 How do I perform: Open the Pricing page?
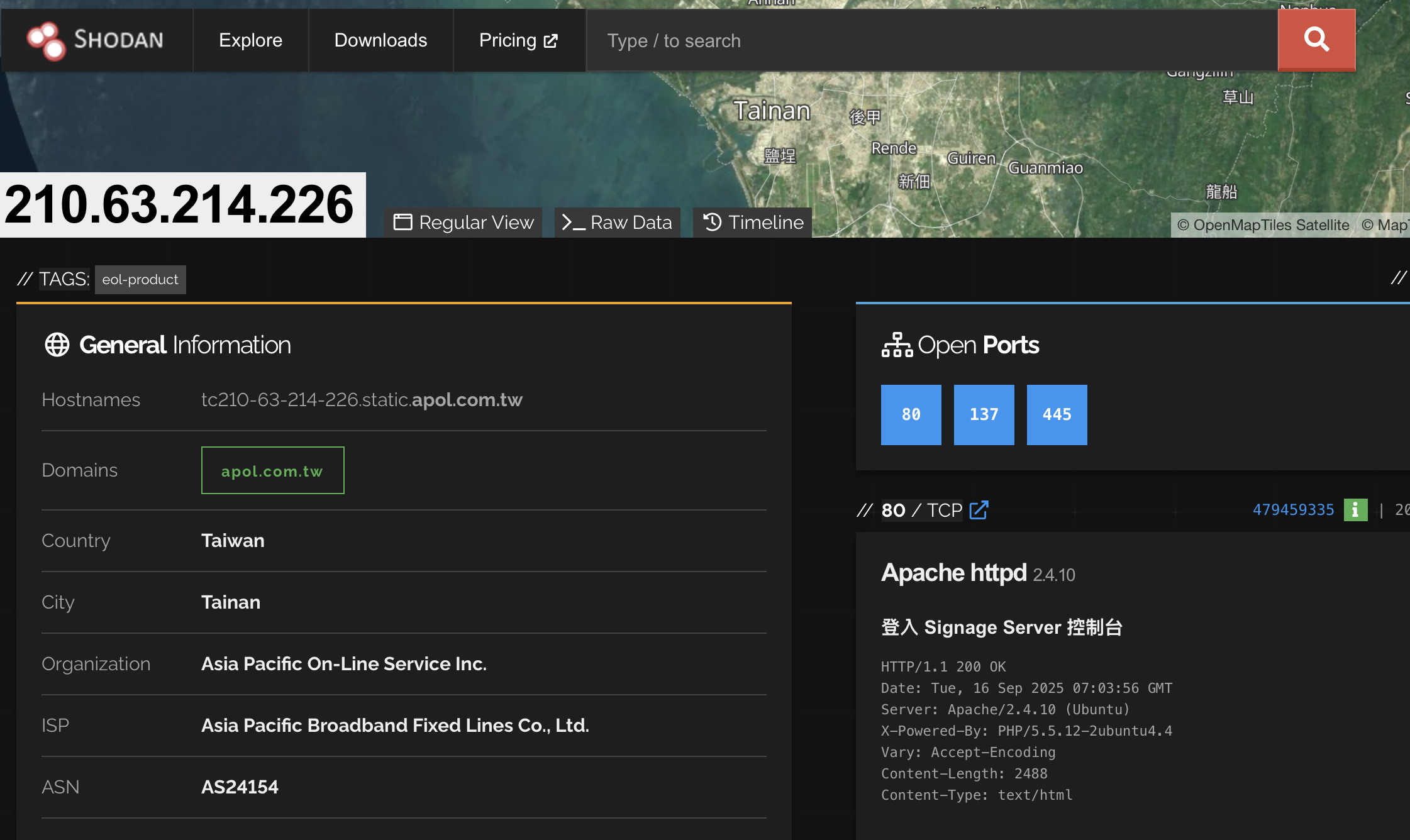(x=519, y=40)
